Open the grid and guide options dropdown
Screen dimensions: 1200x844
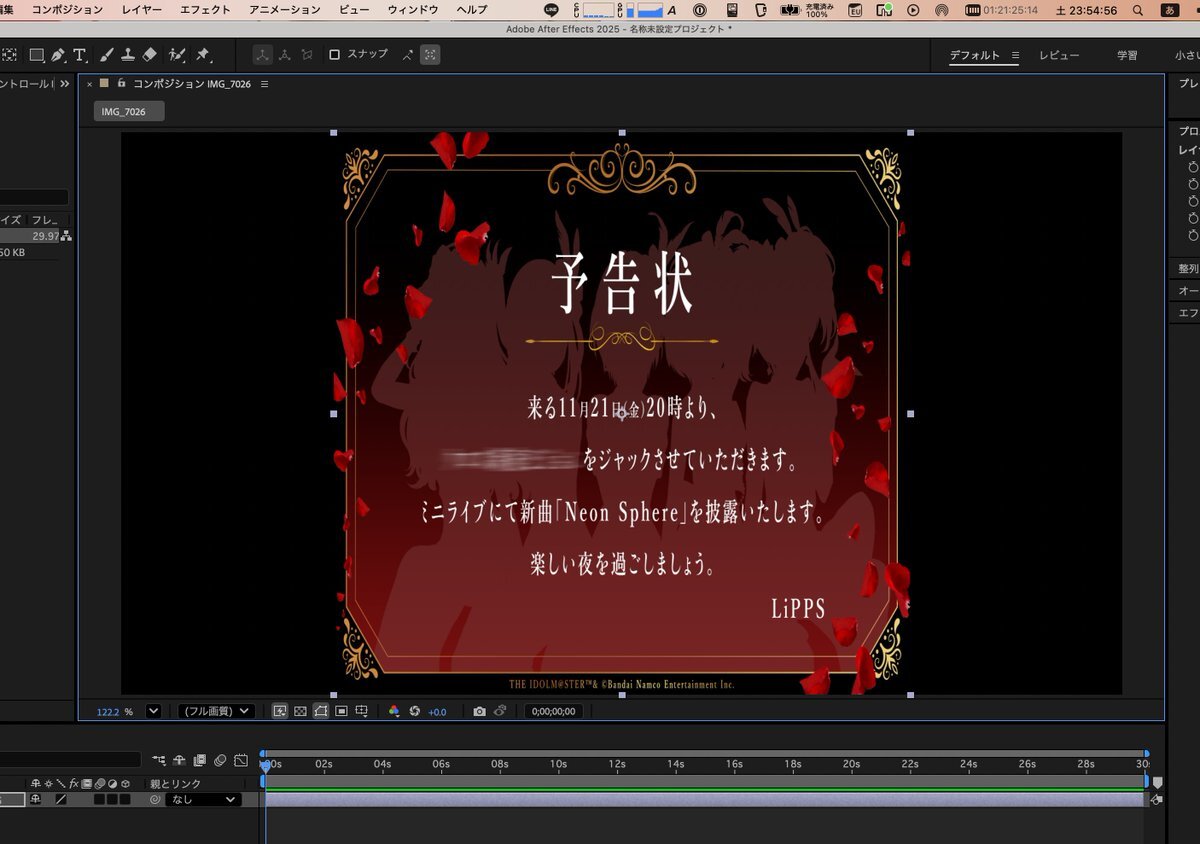[x=362, y=711]
